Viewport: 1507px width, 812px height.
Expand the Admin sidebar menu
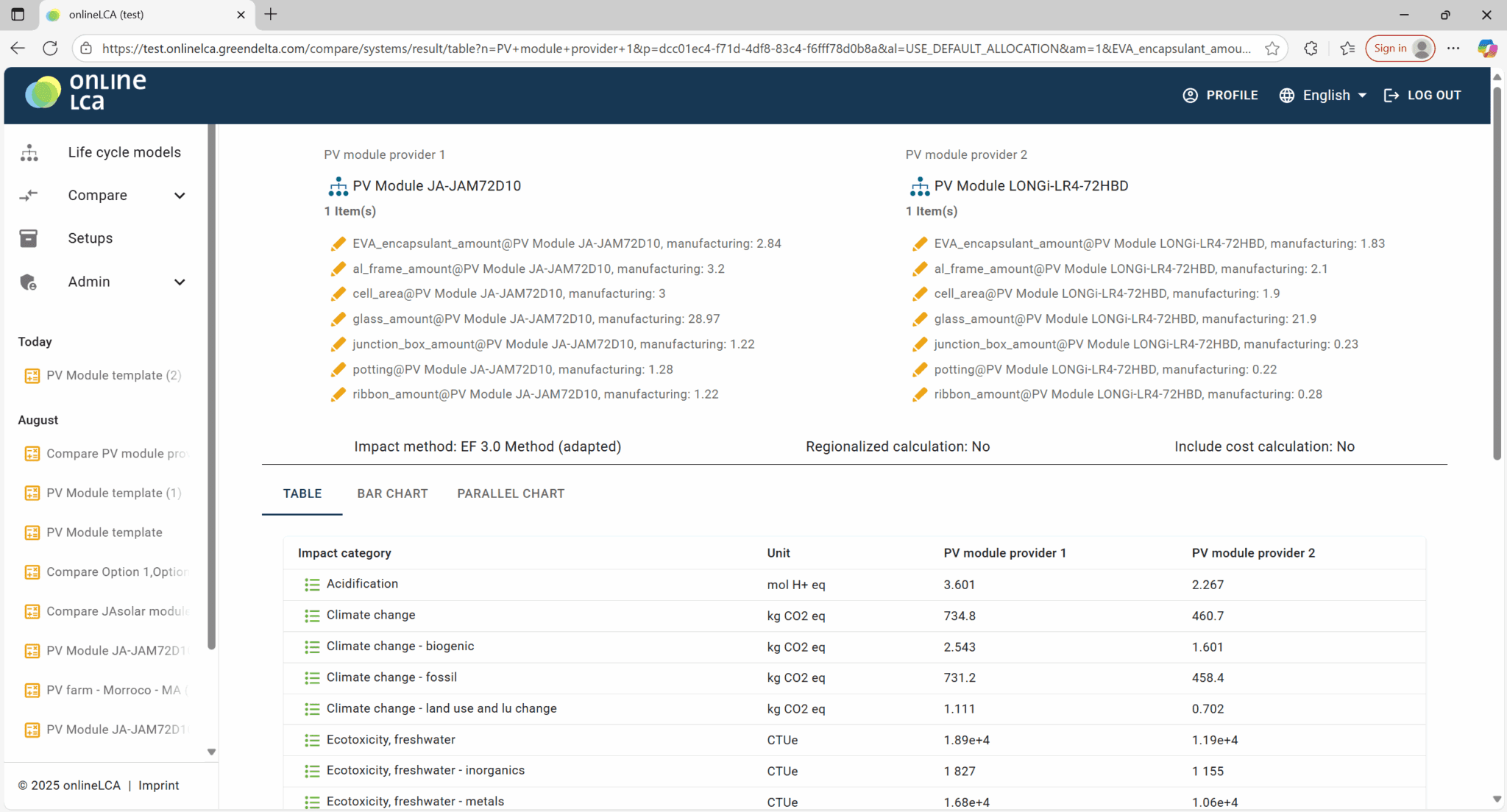(180, 282)
